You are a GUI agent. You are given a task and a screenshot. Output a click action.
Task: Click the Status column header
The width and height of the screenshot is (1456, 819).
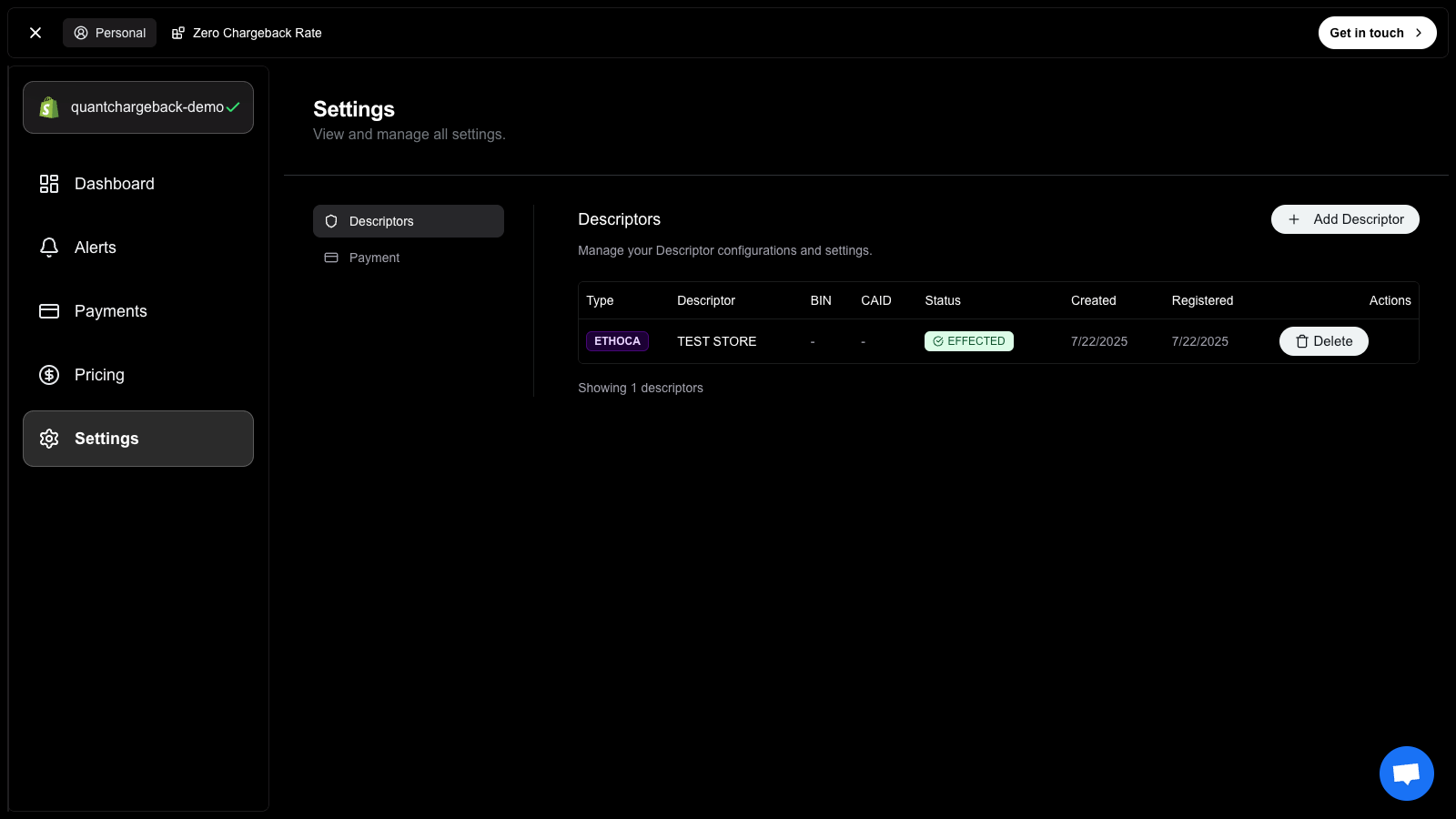pos(943,300)
